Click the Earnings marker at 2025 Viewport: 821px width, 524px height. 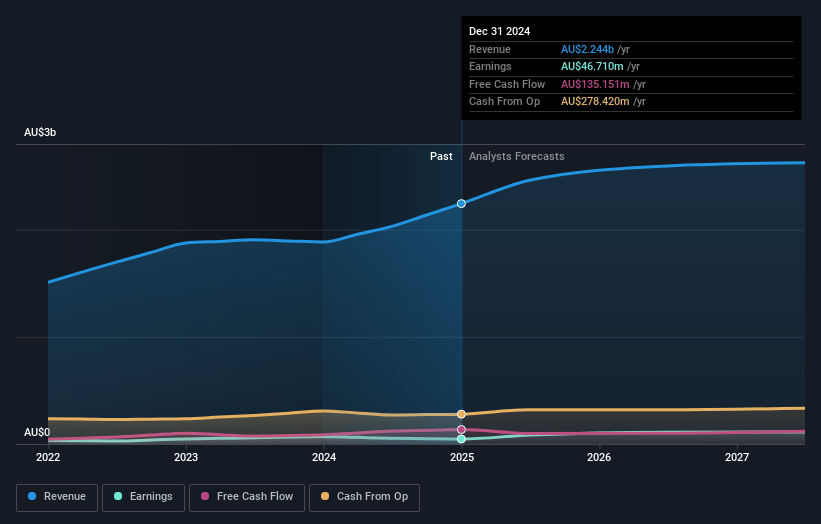(x=461, y=439)
